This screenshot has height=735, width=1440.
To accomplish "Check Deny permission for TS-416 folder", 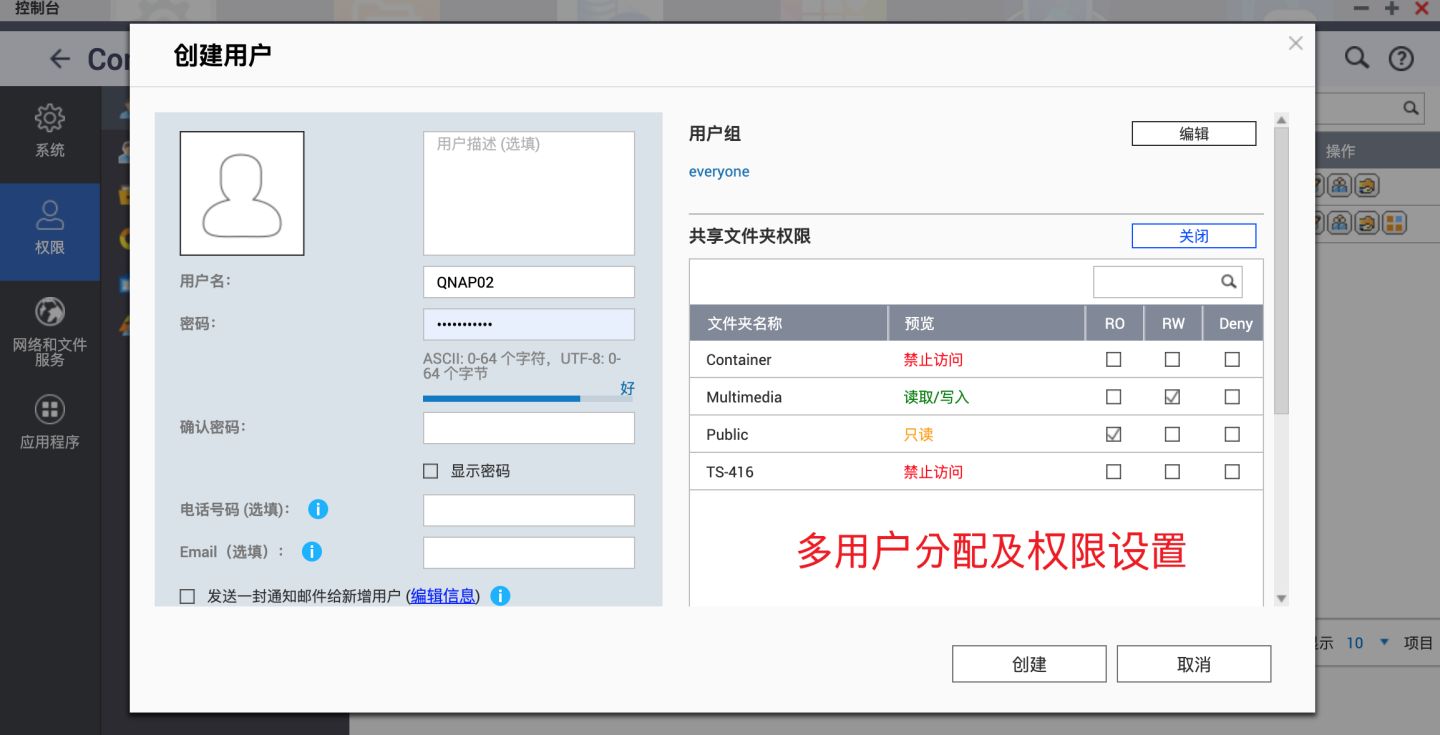I will [x=1233, y=471].
